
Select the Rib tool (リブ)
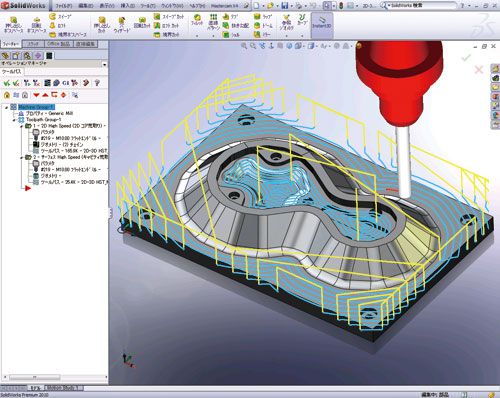click(x=230, y=16)
